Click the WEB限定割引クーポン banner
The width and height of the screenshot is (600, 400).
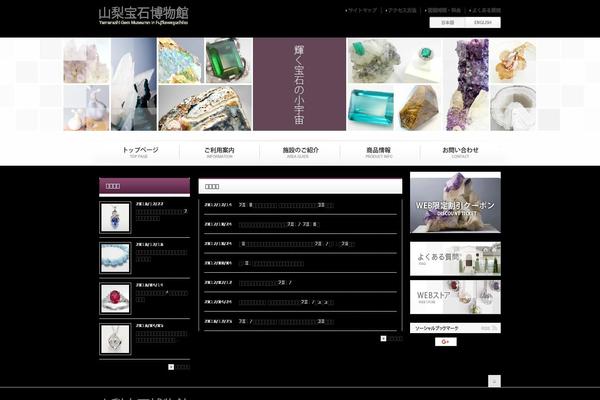(455, 202)
